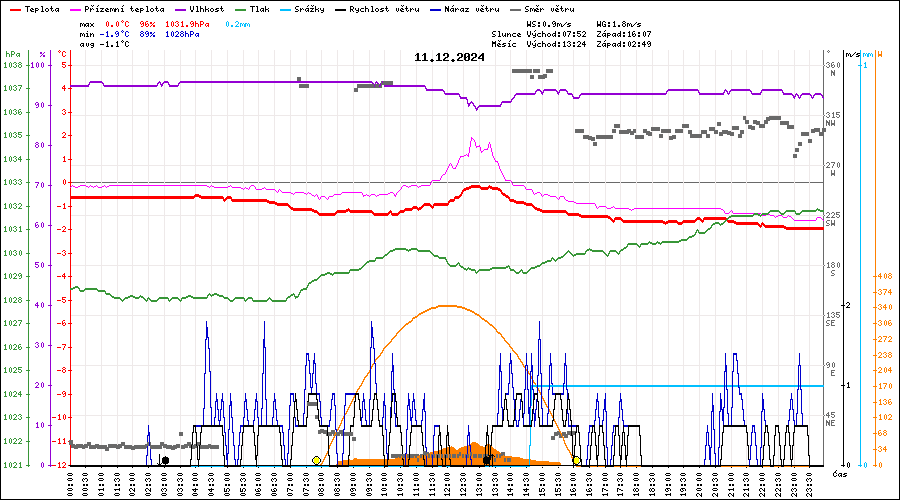Viewport: 900px width, 500px height.
Task: Click the max temperature value 0.0°C
Action: [x=117, y=23]
